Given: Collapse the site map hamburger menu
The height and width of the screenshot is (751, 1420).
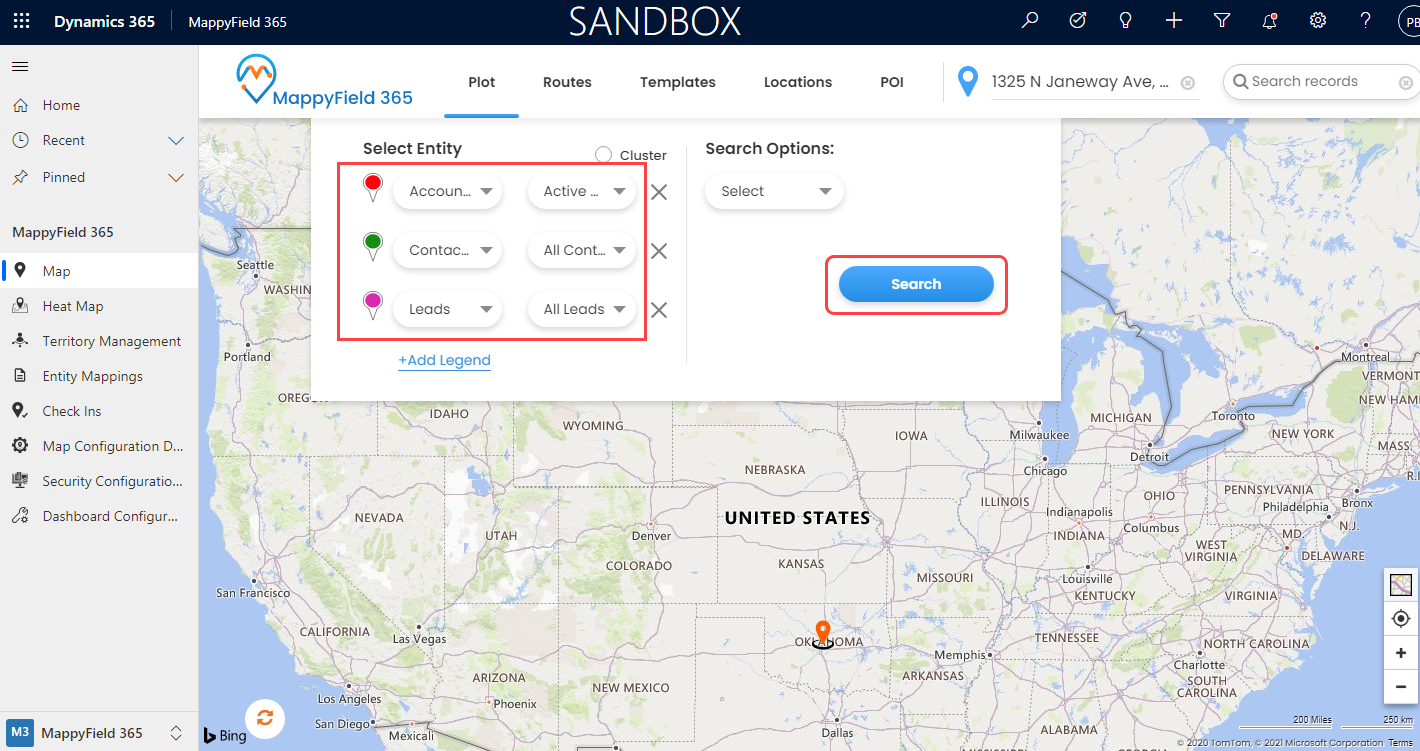Looking at the screenshot, I should click(20, 67).
